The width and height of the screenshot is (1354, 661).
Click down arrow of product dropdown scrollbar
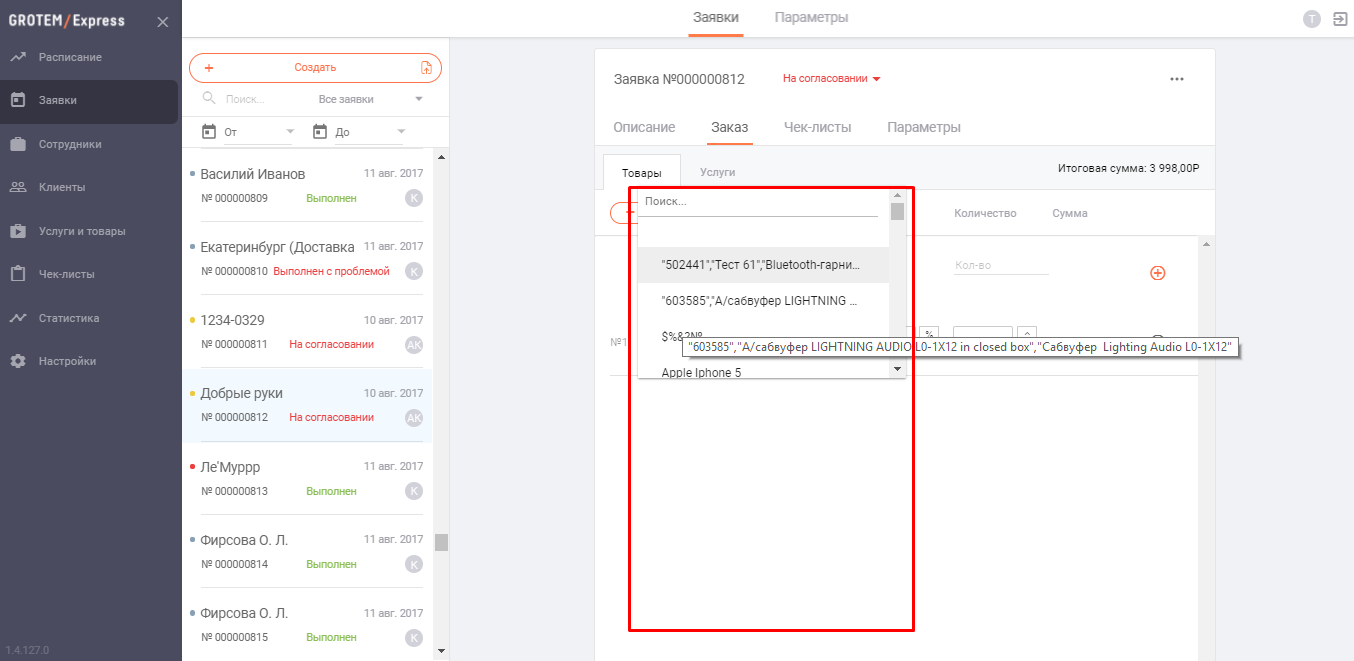point(897,369)
